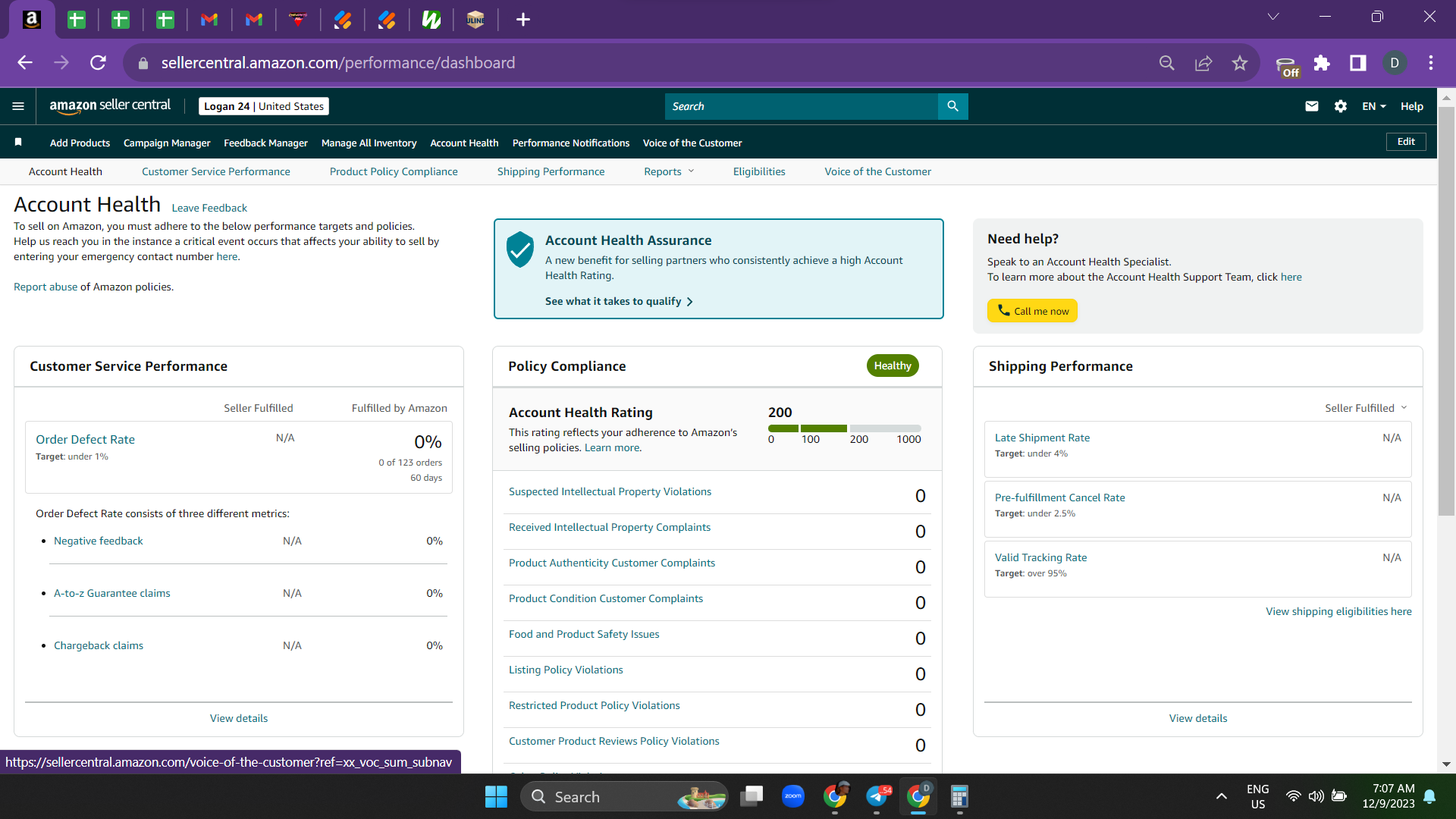Screen dimensions: 1456x819
Task: Open the Calculator app on the taskbar
Action: pos(959,796)
